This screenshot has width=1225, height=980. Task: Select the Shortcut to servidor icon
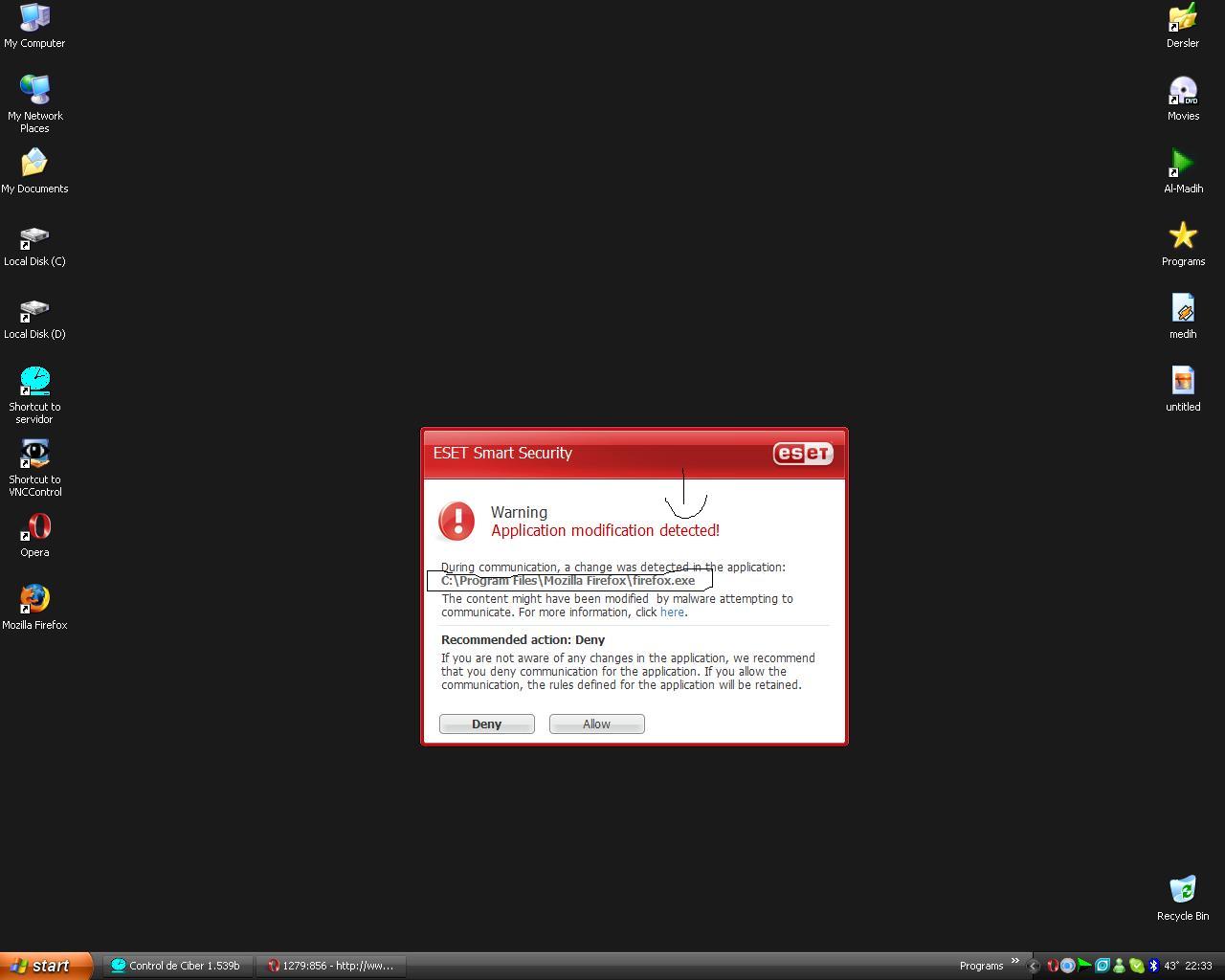click(x=34, y=395)
